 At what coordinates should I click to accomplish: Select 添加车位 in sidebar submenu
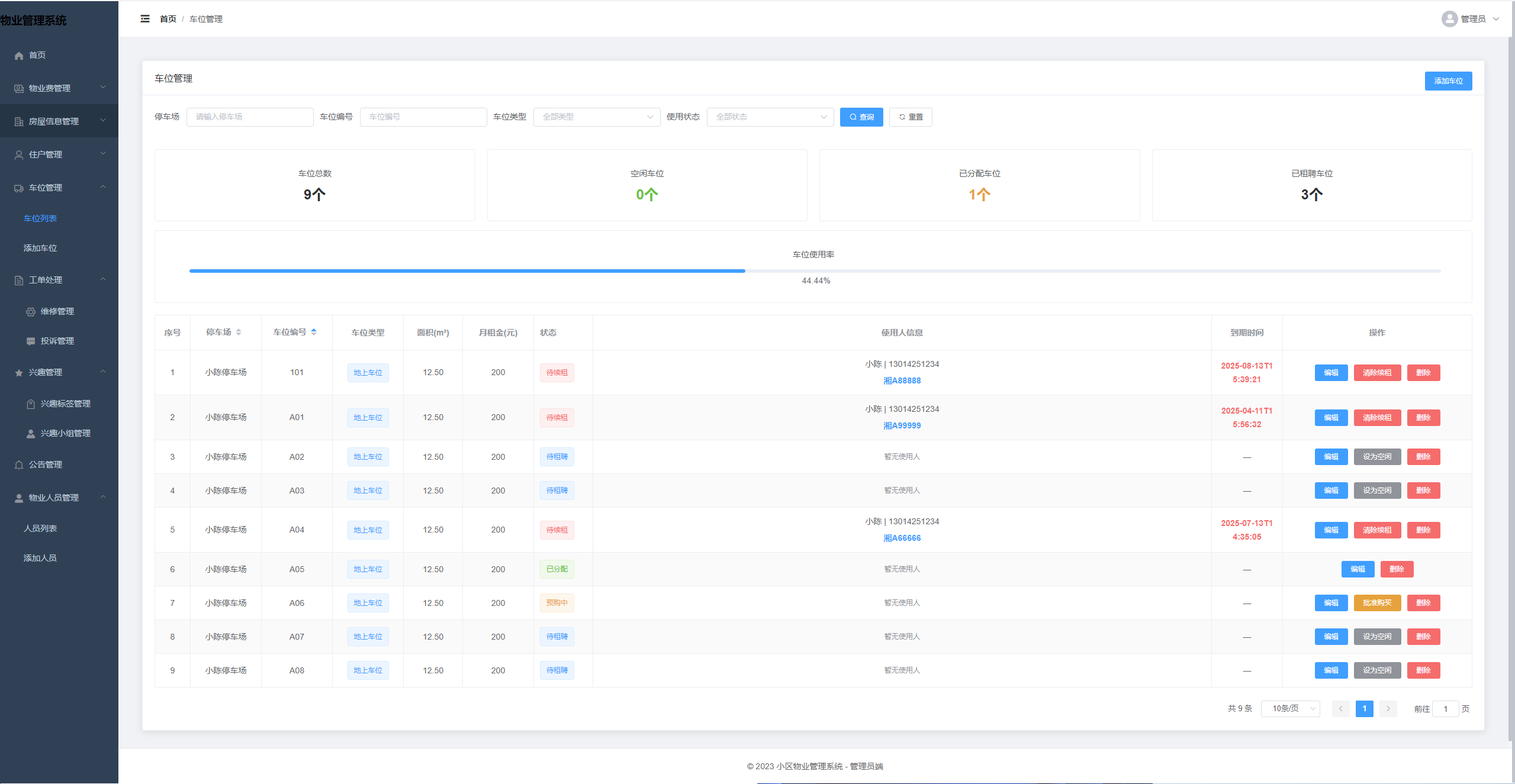tap(40, 249)
